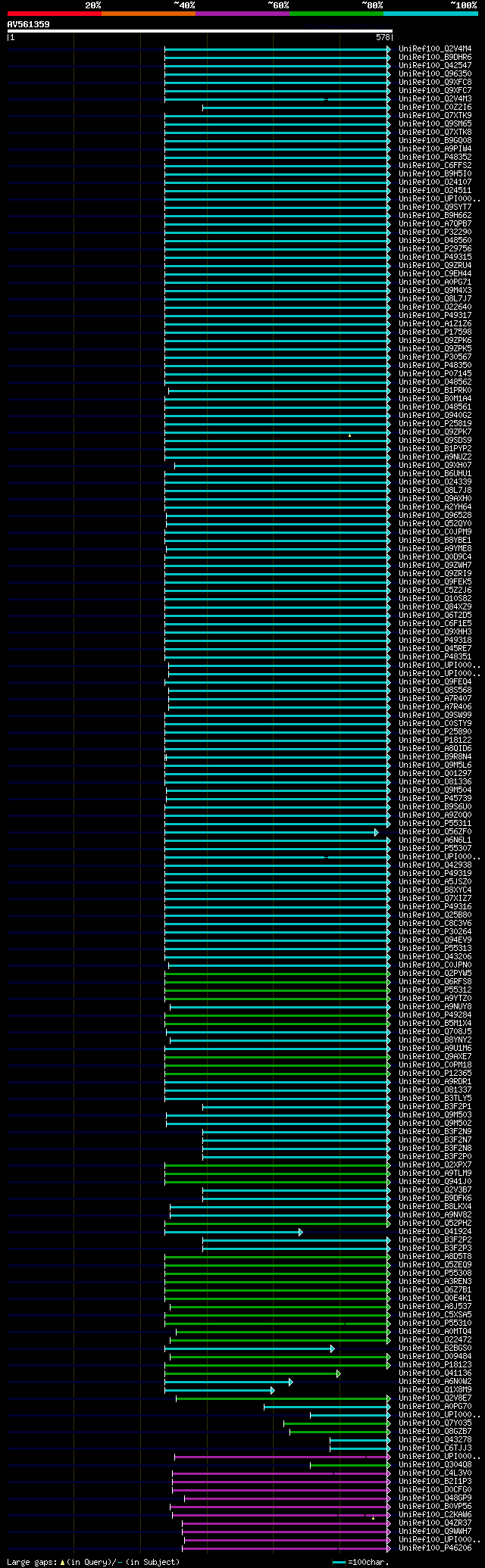
Task: Open hit UniRef100_Q96350
Action: [435, 74]
